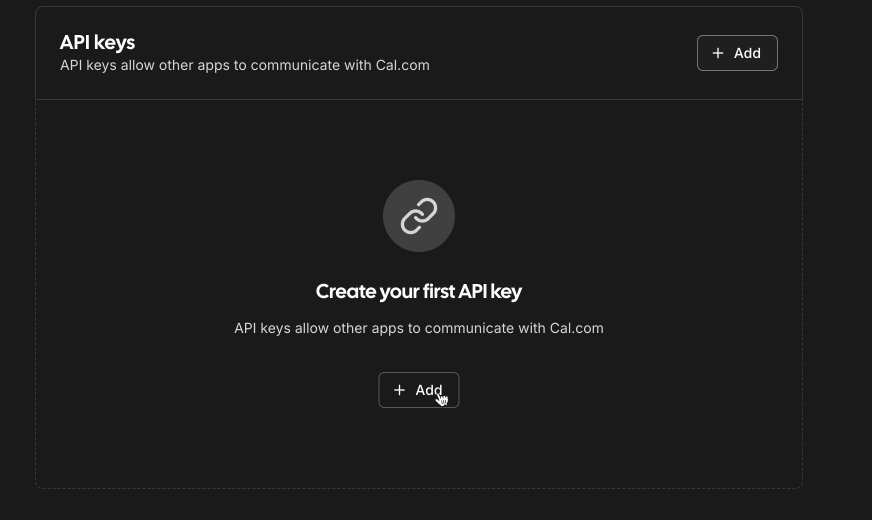Click Add button below 'Create your first API key'
The width and height of the screenshot is (872, 520).
pyautogui.click(x=419, y=390)
